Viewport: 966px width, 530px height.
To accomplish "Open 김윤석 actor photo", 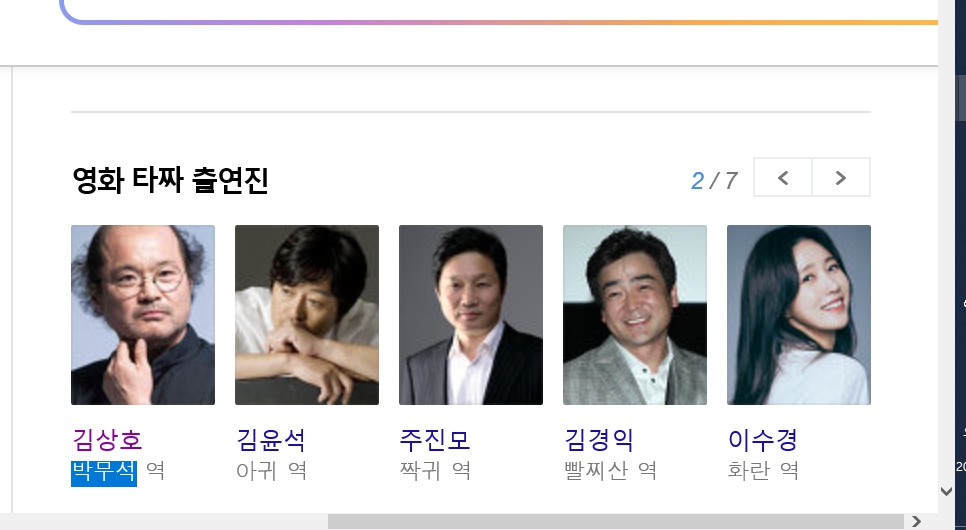I will pyautogui.click(x=307, y=315).
